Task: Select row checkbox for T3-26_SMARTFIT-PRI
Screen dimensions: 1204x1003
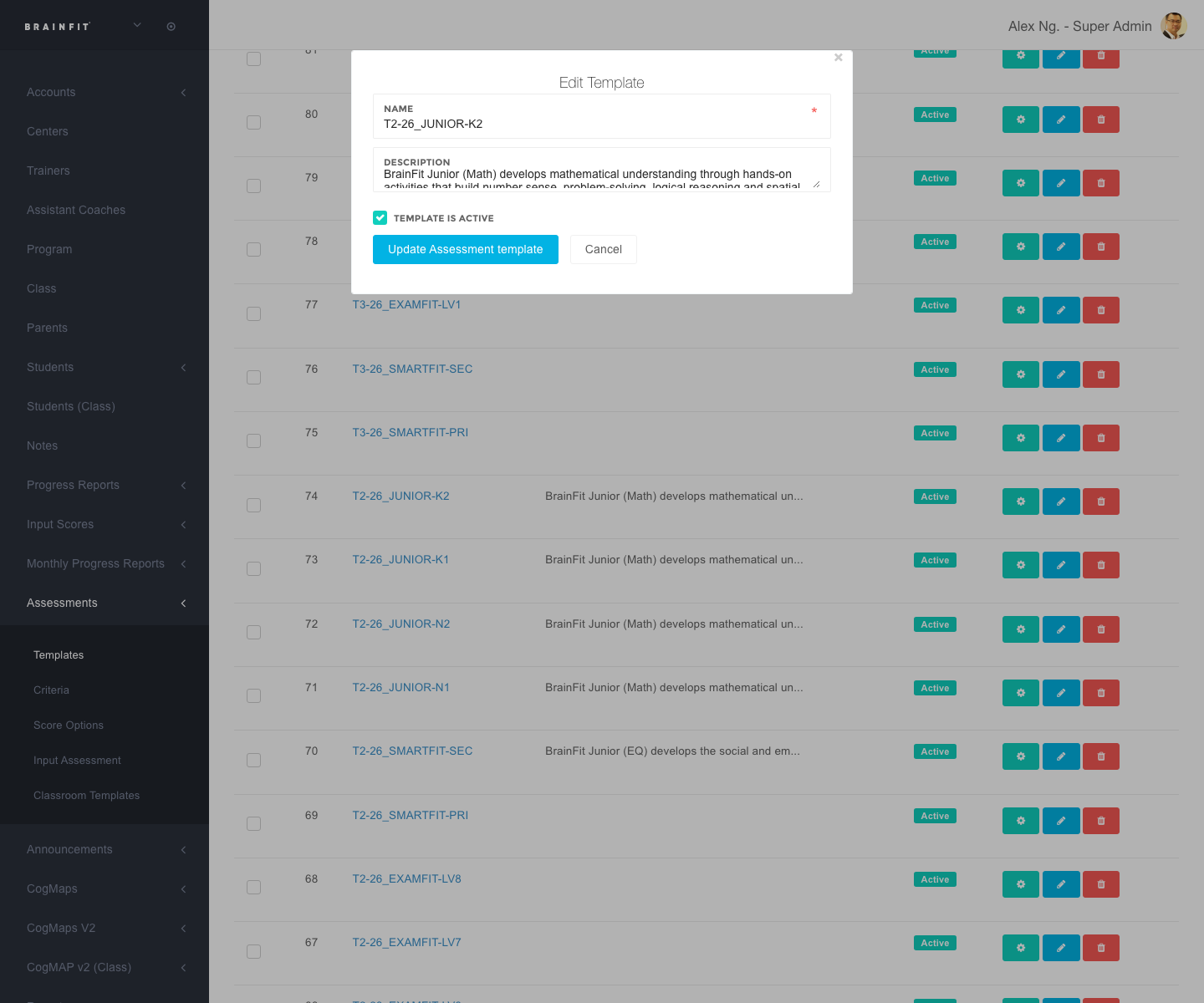Action: tap(254, 441)
